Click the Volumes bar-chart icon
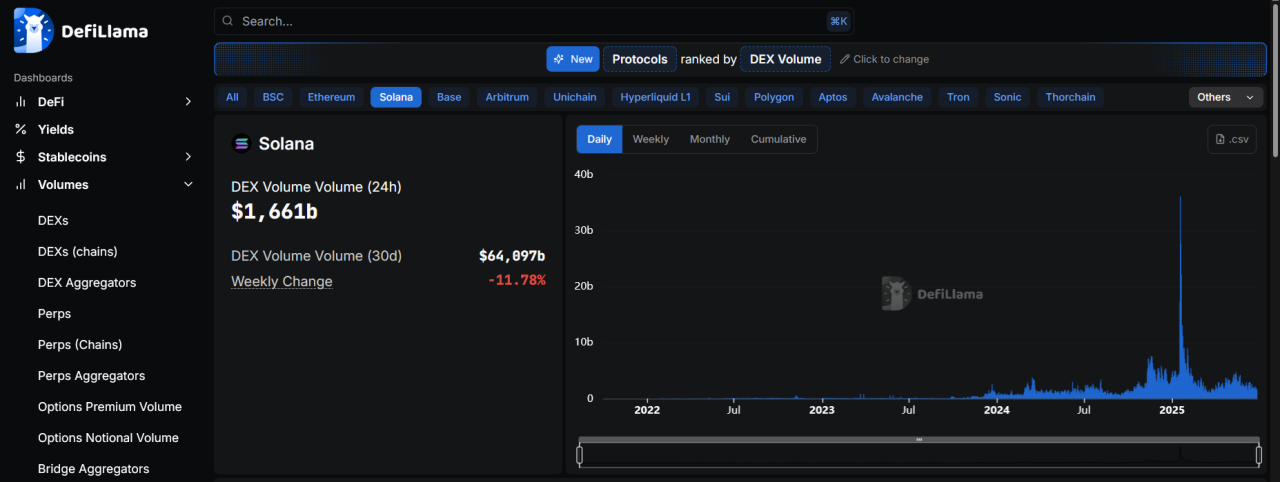The image size is (1280, 482). coord(20,185)
